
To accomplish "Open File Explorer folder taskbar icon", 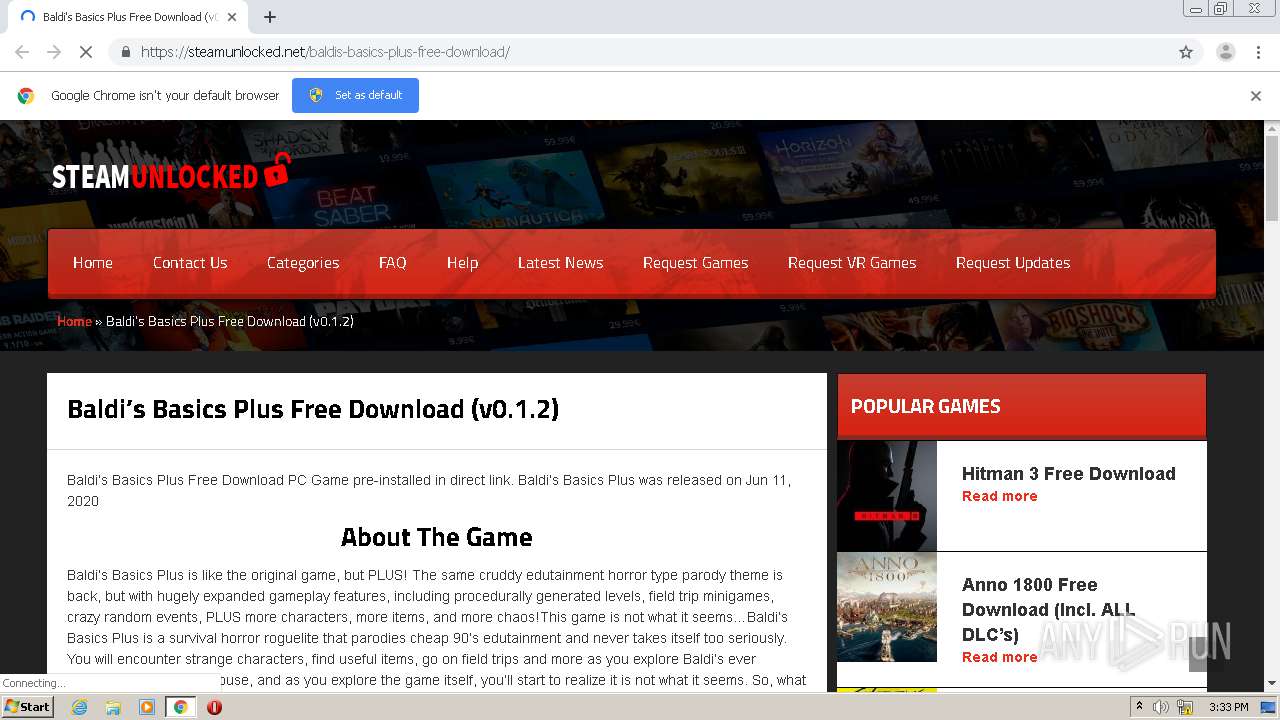I will click(113, 707).
